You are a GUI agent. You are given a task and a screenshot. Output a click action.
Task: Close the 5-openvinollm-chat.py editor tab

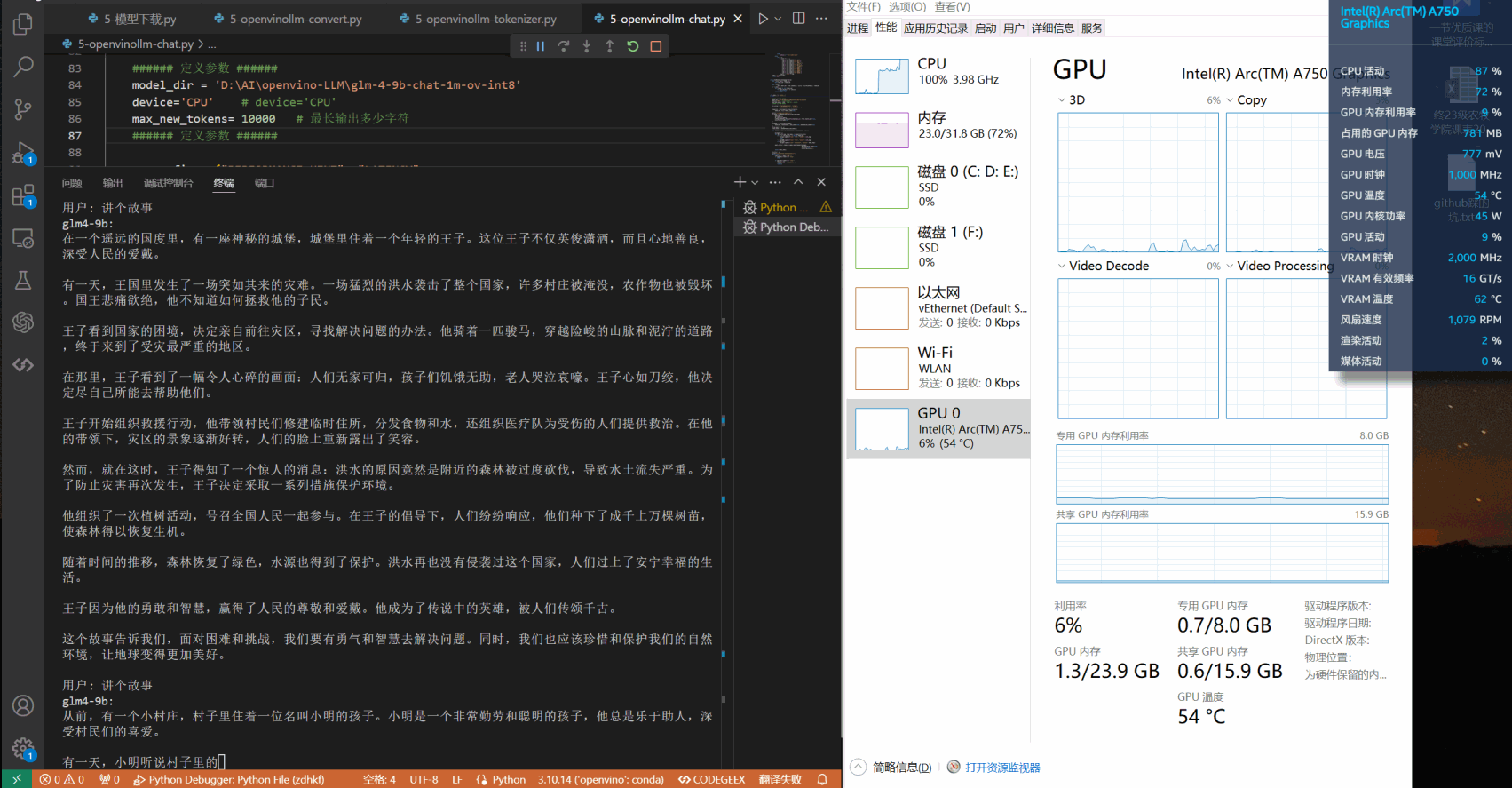tap(738, 19)
